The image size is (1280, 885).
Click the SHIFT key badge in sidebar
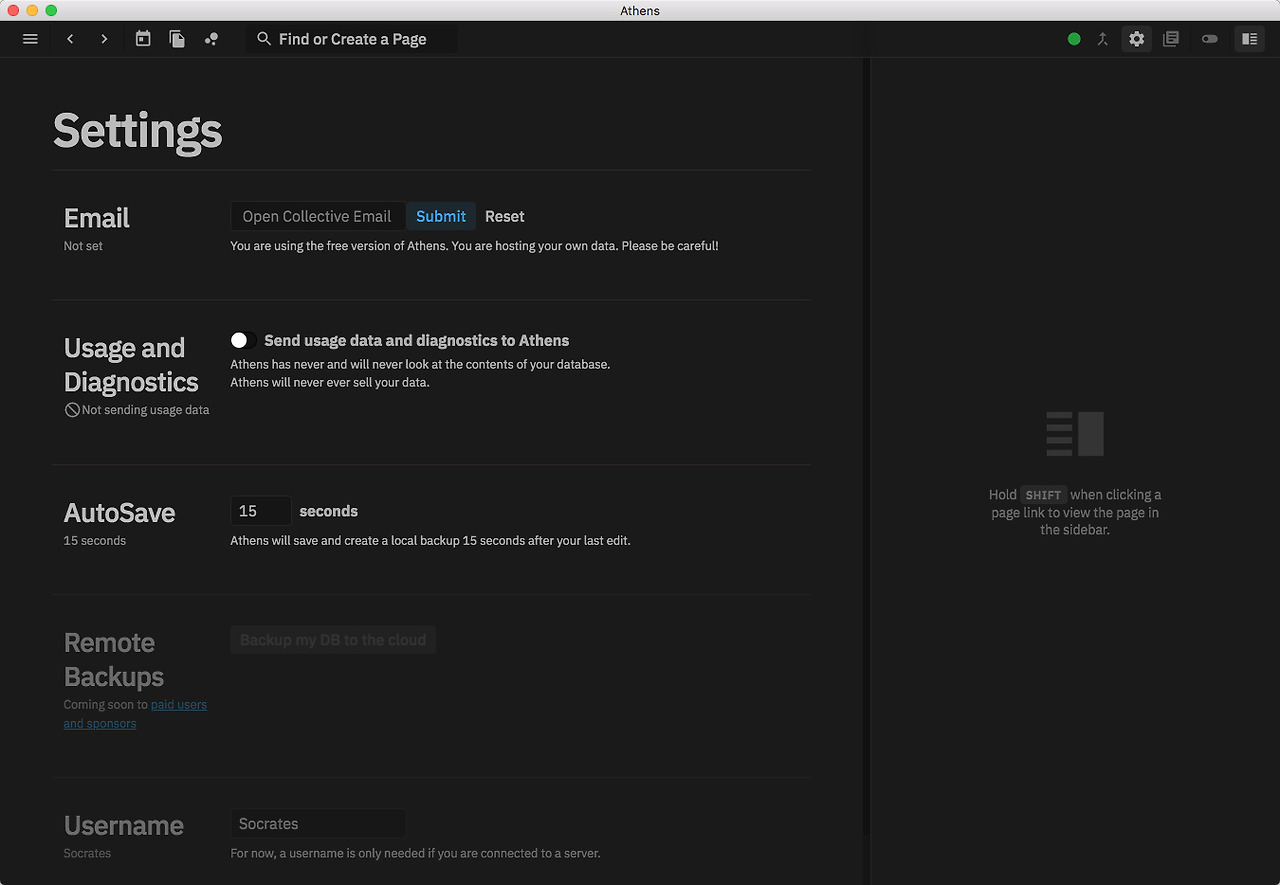(1043, 495)
